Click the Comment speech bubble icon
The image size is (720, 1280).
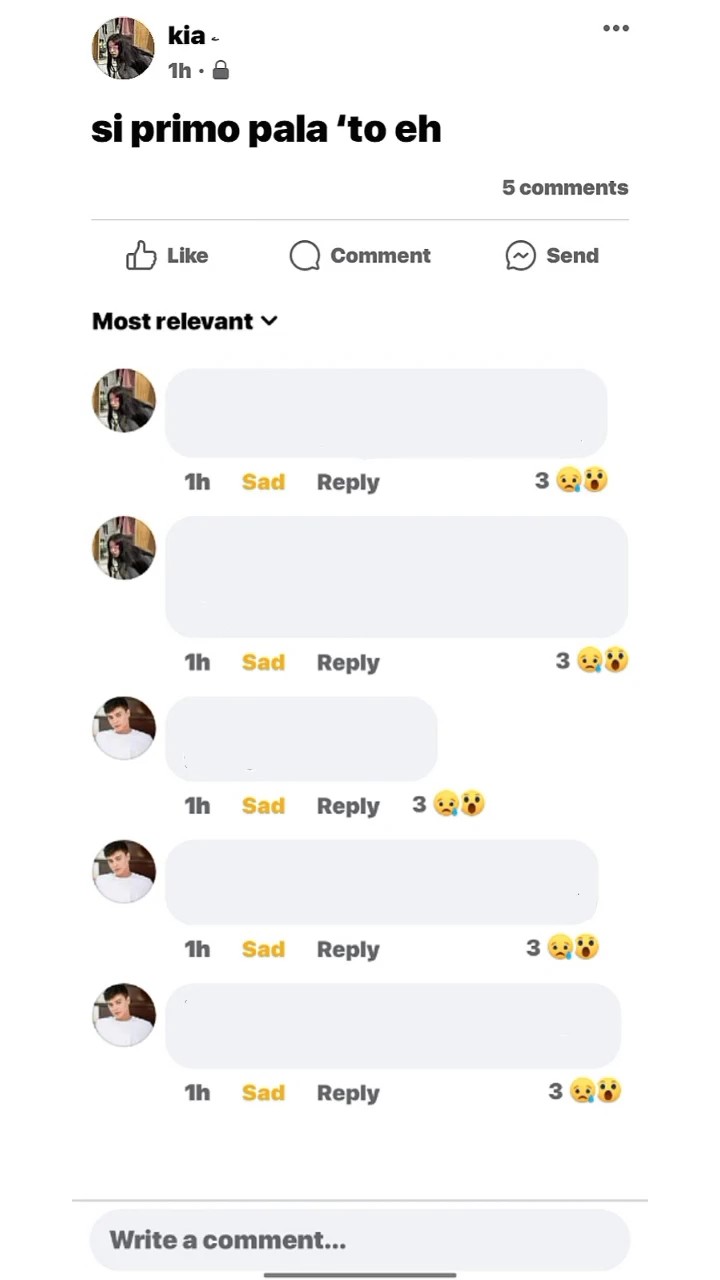click(x=304, y=256)
